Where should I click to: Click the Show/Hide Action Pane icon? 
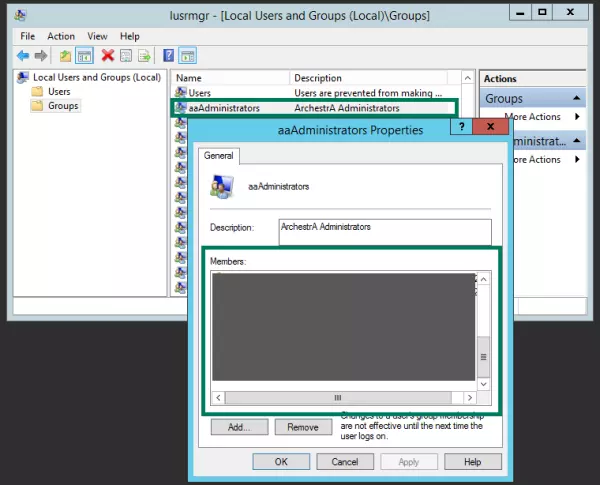188,55
